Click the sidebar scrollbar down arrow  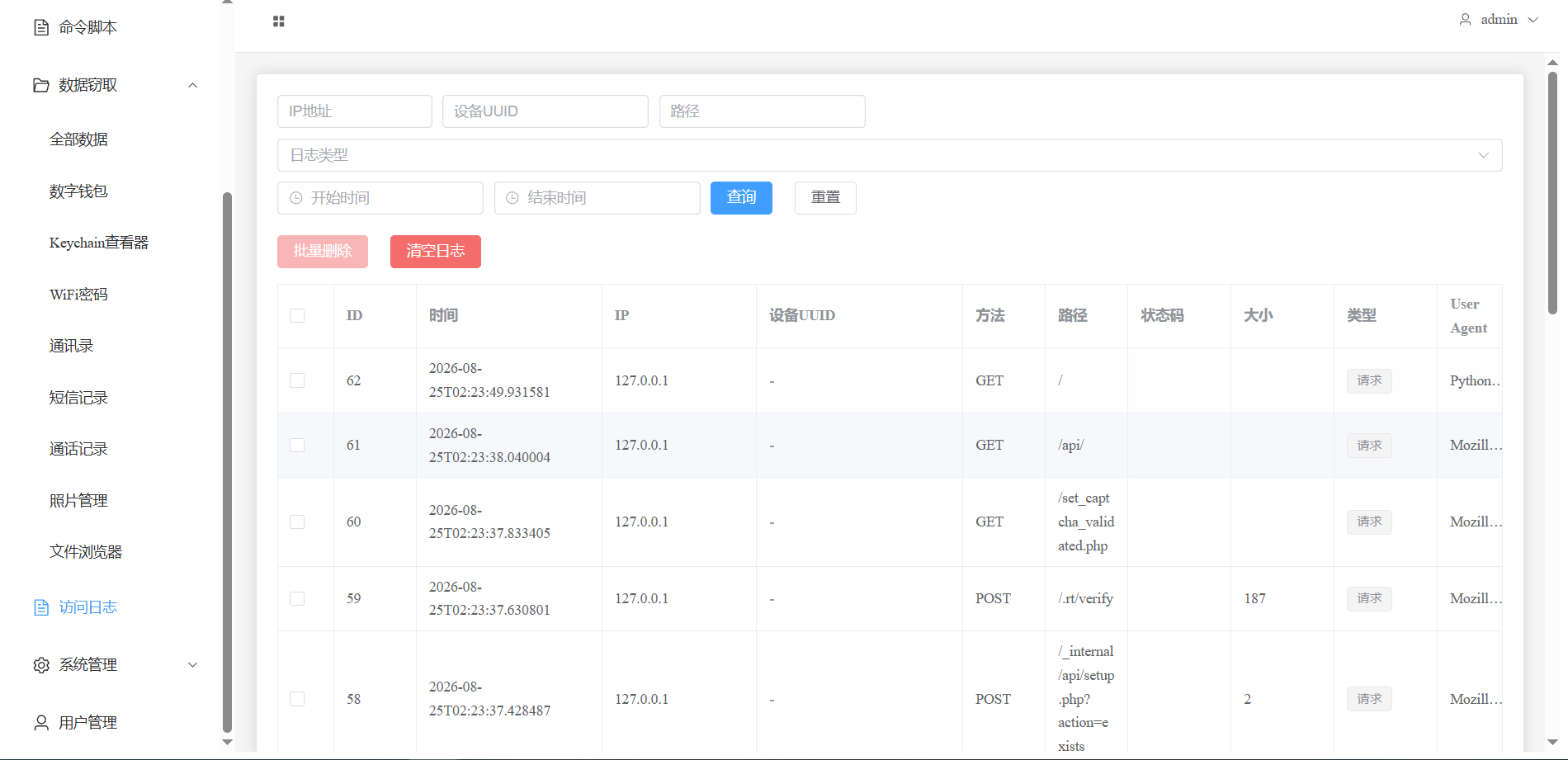tap(227, 743)
